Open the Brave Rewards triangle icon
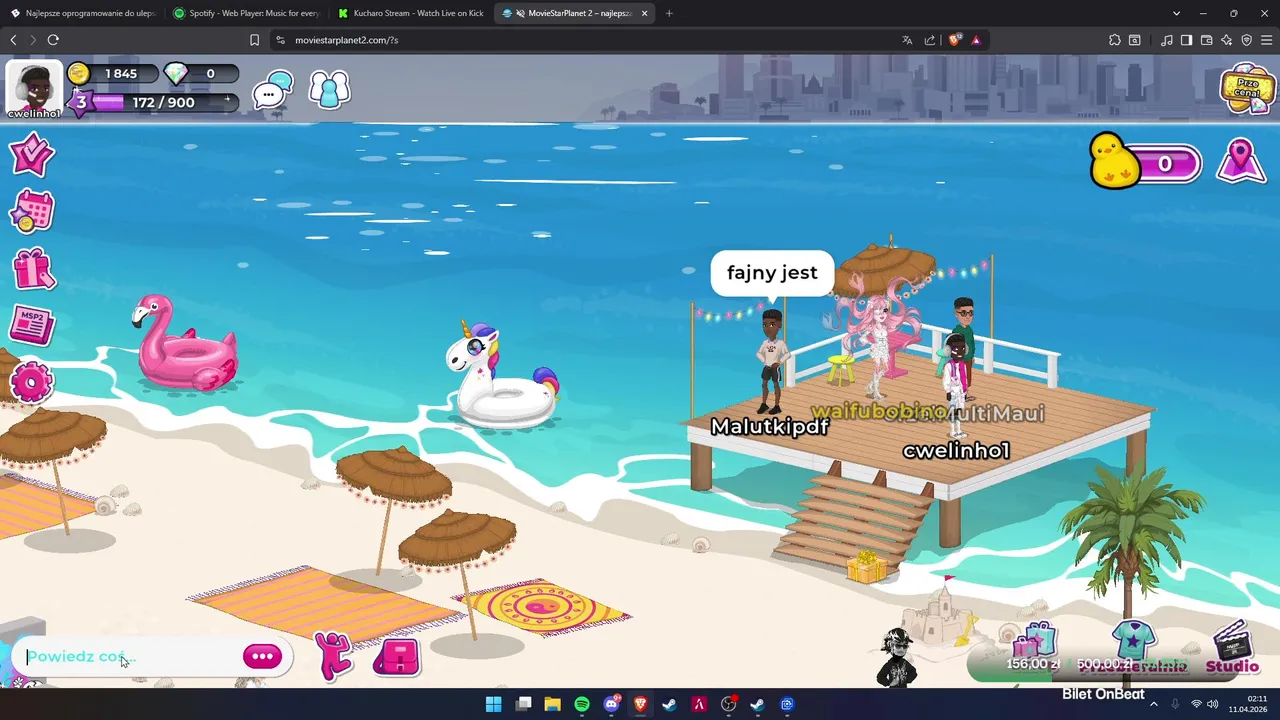 (976, 40)
